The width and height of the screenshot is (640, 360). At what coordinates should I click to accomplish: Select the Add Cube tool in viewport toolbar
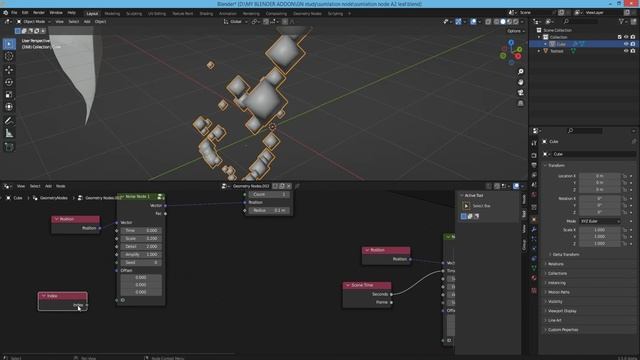click(9, 147)
